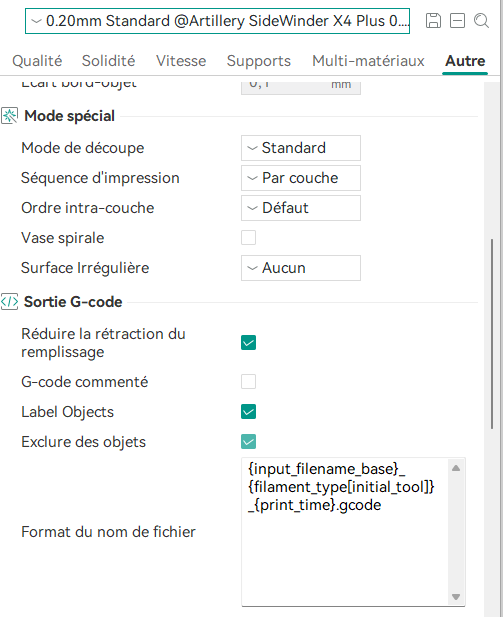Switch to the Solidité tab
The width and height of the screenshot is (503, 617).
(108, 61)
